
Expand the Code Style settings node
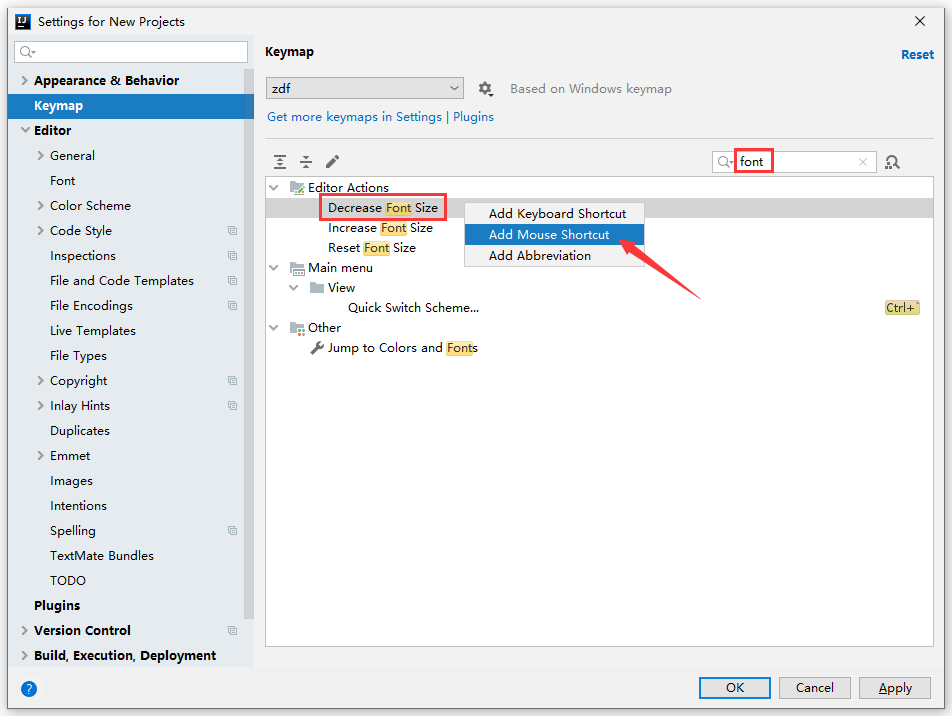coord(41,231)
